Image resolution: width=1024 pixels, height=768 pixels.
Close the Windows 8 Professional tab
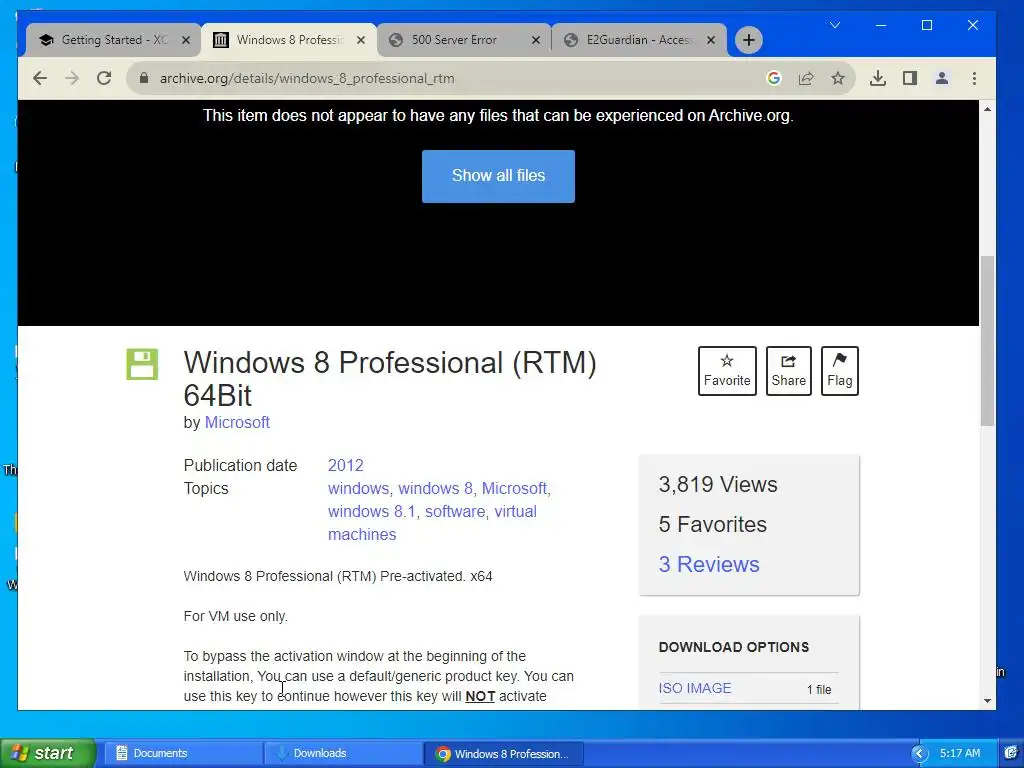point(360,40)
